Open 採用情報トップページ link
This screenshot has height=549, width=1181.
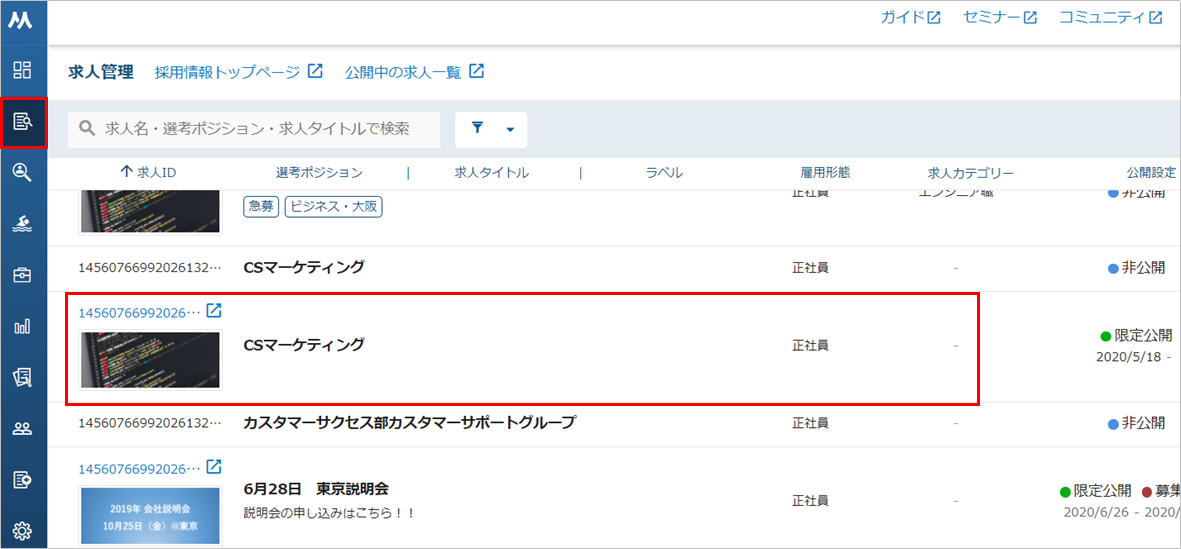point(239,72)
